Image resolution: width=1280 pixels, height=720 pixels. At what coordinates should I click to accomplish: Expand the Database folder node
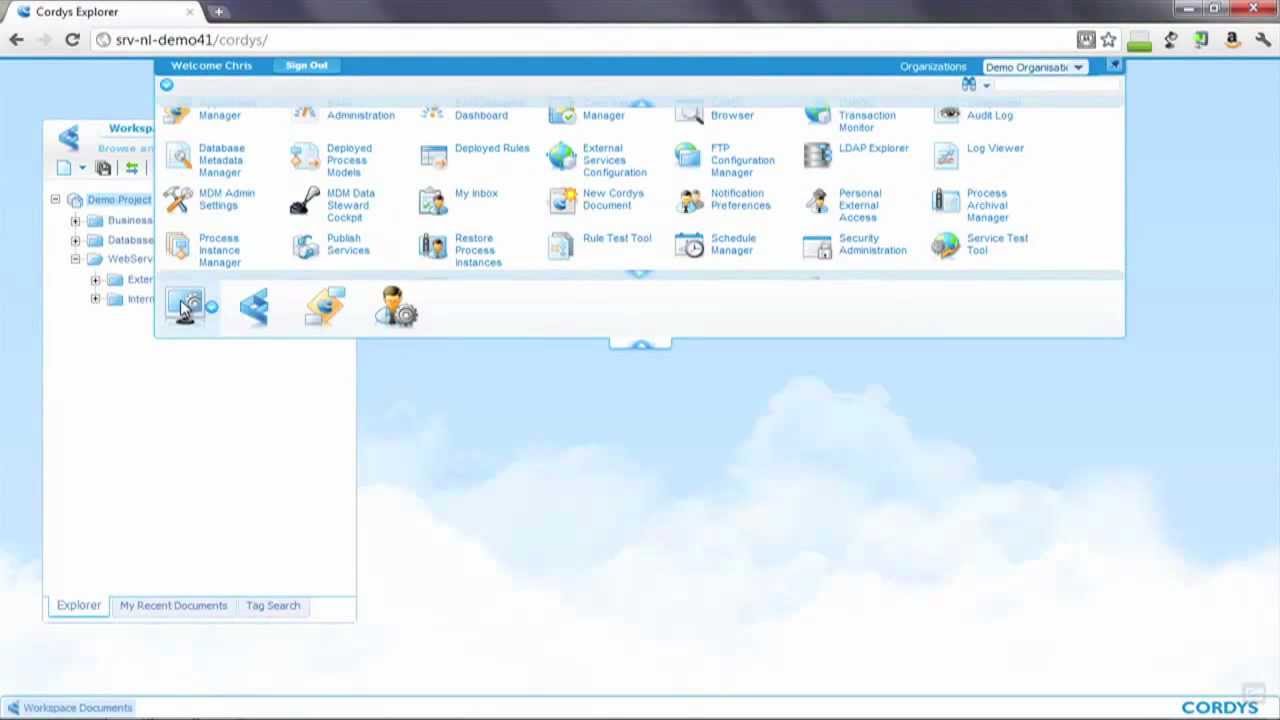(75, 241)
